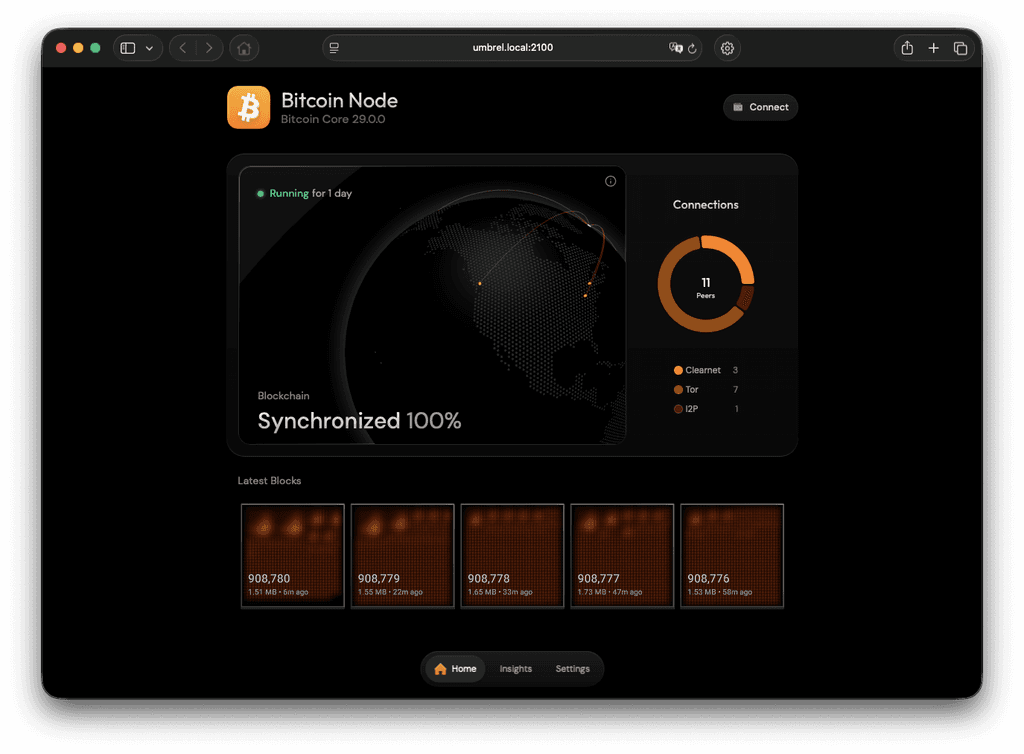Click the I2P legend dot
This screenshot has width=1024, height=754.
pyautogui.click(x=677, y=409)
